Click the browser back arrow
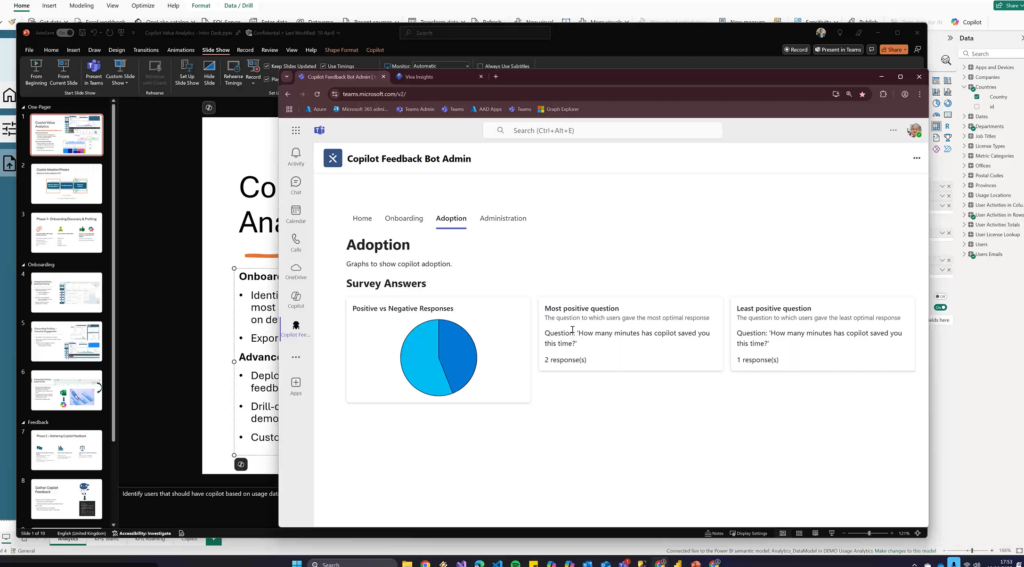This screenshot has width=1024, height=567. click(288, 94)
